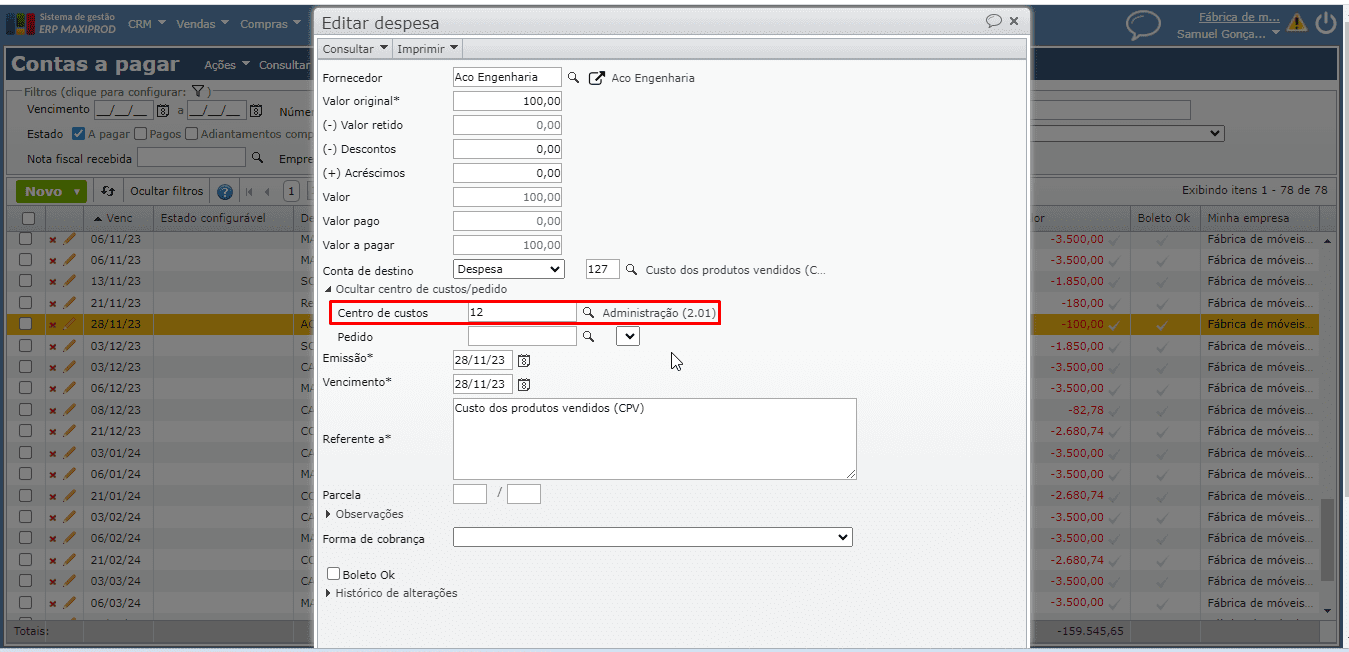Screen dimensions: 1349x652
Task: Open the Forma de cobrança dropdown
Action: click(x=653, y=538)
